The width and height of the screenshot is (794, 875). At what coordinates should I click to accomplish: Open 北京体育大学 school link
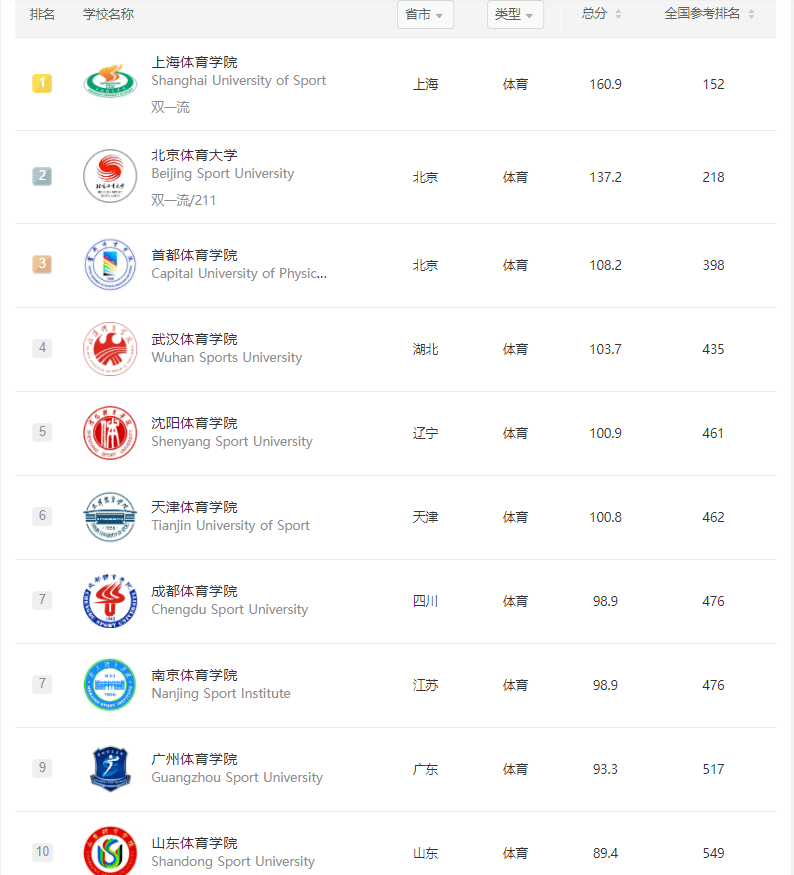pos(194,155)
